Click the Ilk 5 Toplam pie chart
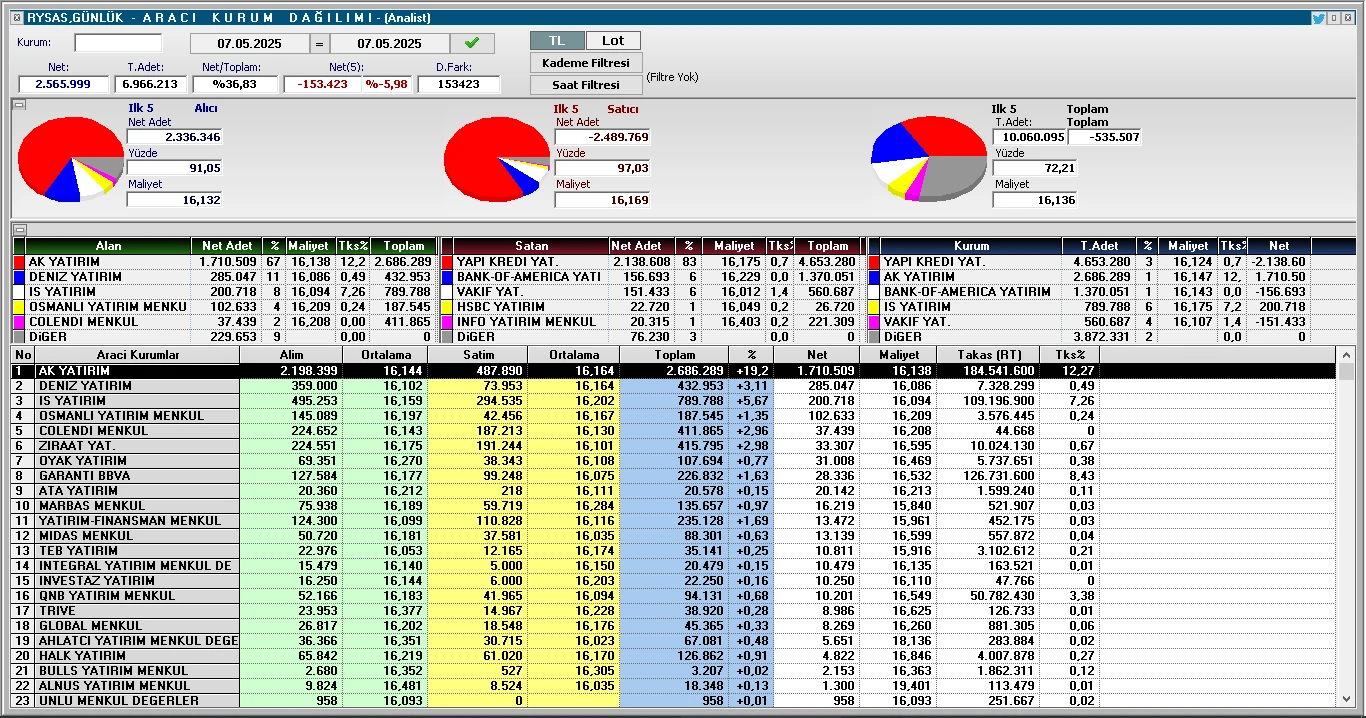This screenshot has width=1366, height=718. point(929,160)
